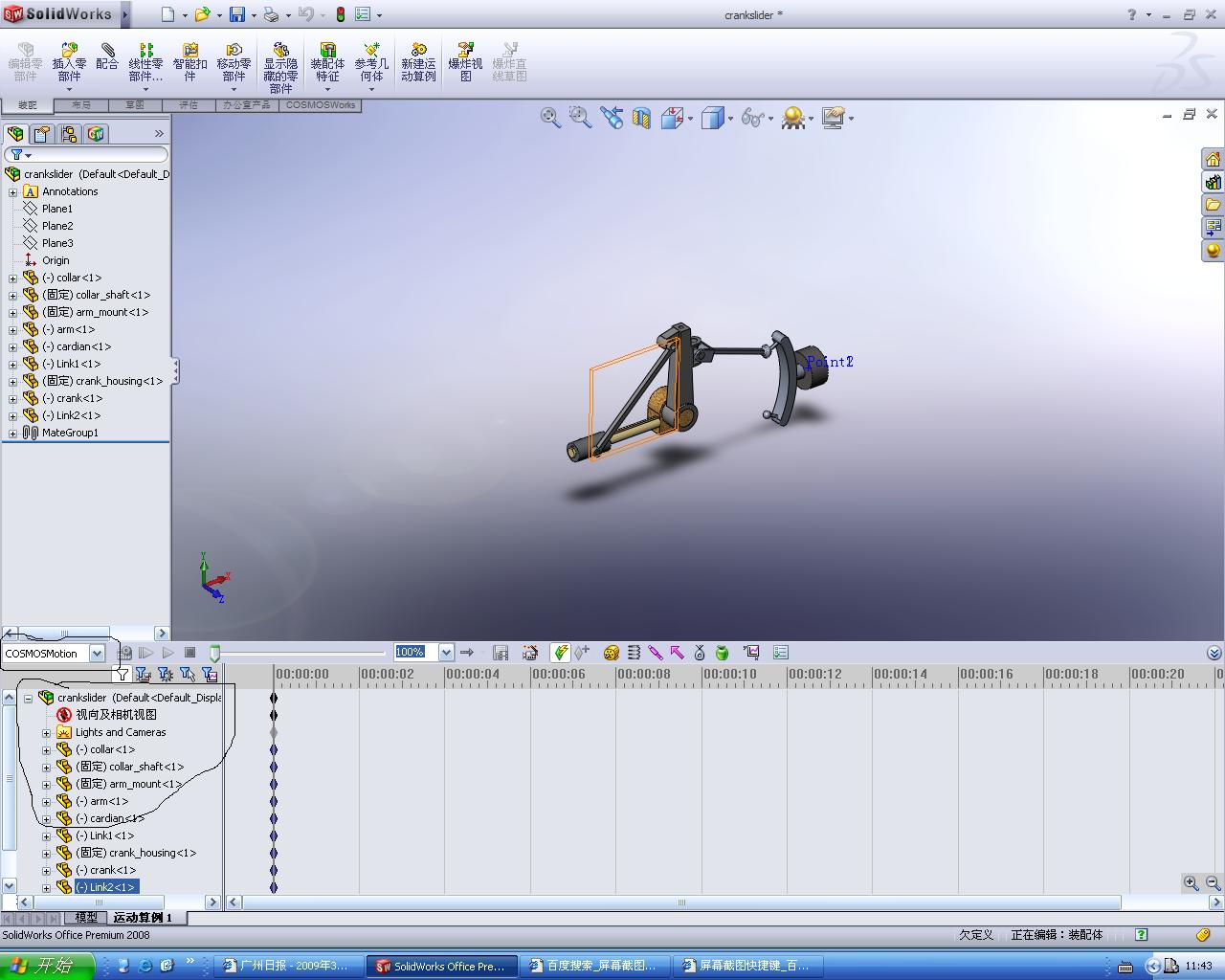Screen dimensions: 1225x980
Task: Expand Lights and Cameras in motion tree
Action: click(x=47, y=732)
